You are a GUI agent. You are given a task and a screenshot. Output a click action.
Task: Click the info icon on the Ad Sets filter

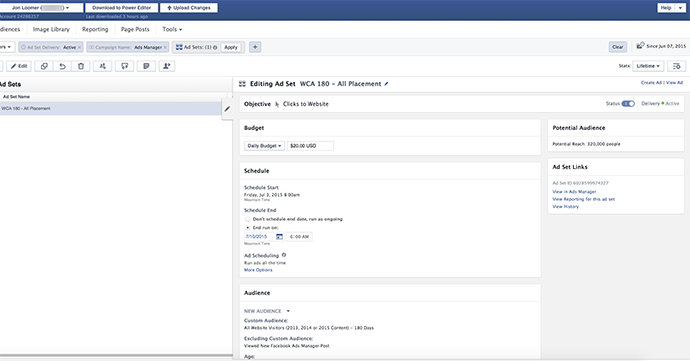pos(215,48)
